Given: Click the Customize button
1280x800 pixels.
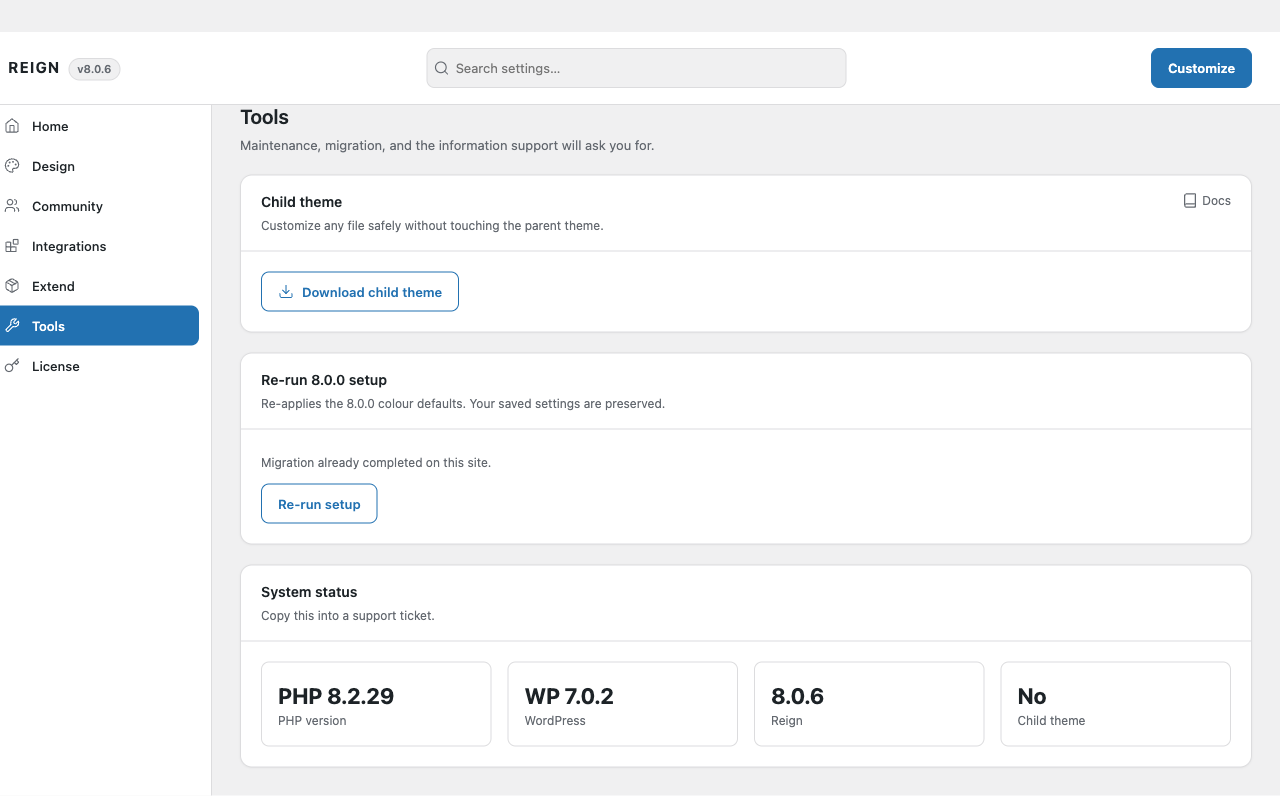Looking at the screenshot, I should [1201, 68].
